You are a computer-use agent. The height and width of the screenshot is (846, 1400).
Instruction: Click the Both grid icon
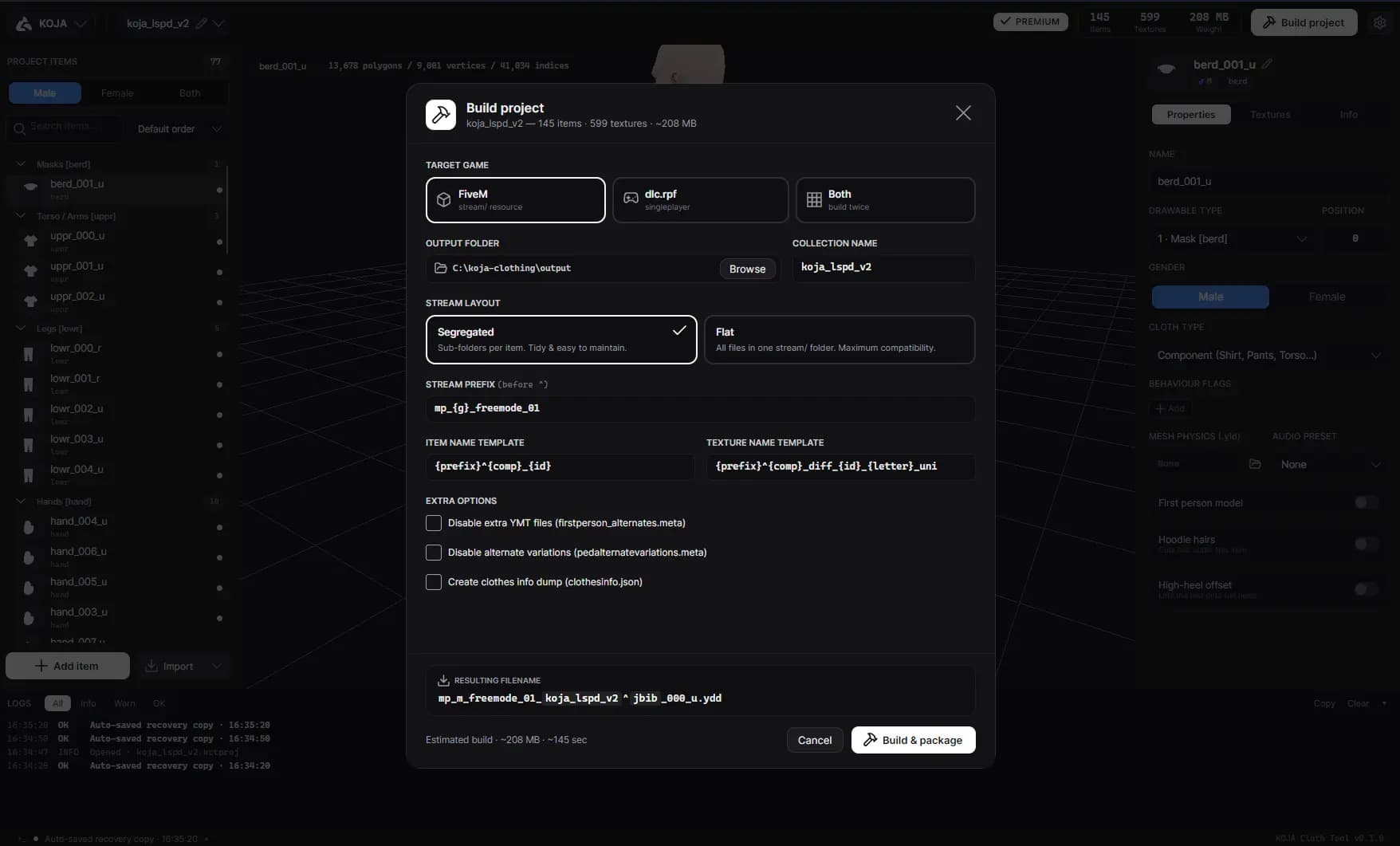(814, 200)
